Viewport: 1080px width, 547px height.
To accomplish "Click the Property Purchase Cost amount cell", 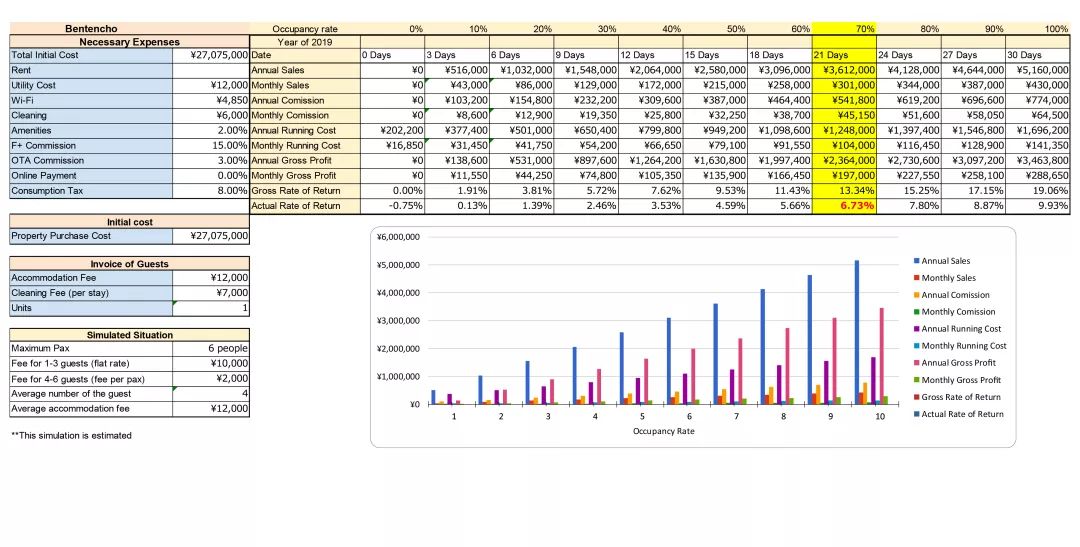I will point(211,236).
